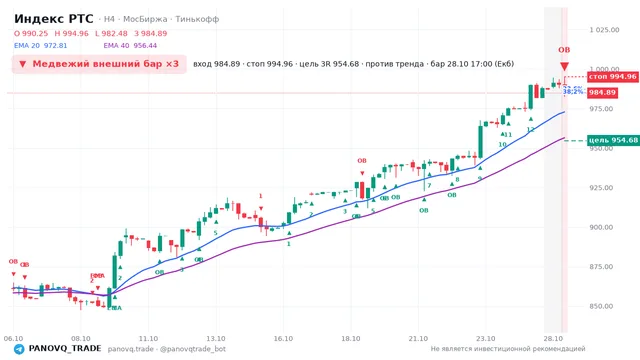
Task: Click the 'H 994.96' high value
Action: [71, 33]
